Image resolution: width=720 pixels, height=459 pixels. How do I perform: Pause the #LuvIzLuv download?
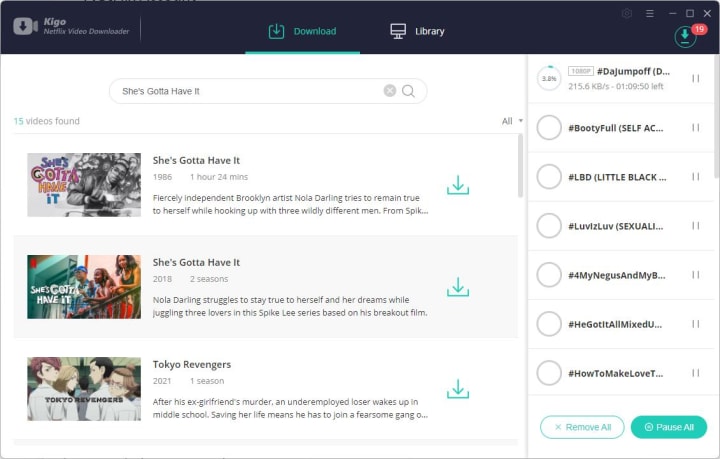(x=696, y=226)
